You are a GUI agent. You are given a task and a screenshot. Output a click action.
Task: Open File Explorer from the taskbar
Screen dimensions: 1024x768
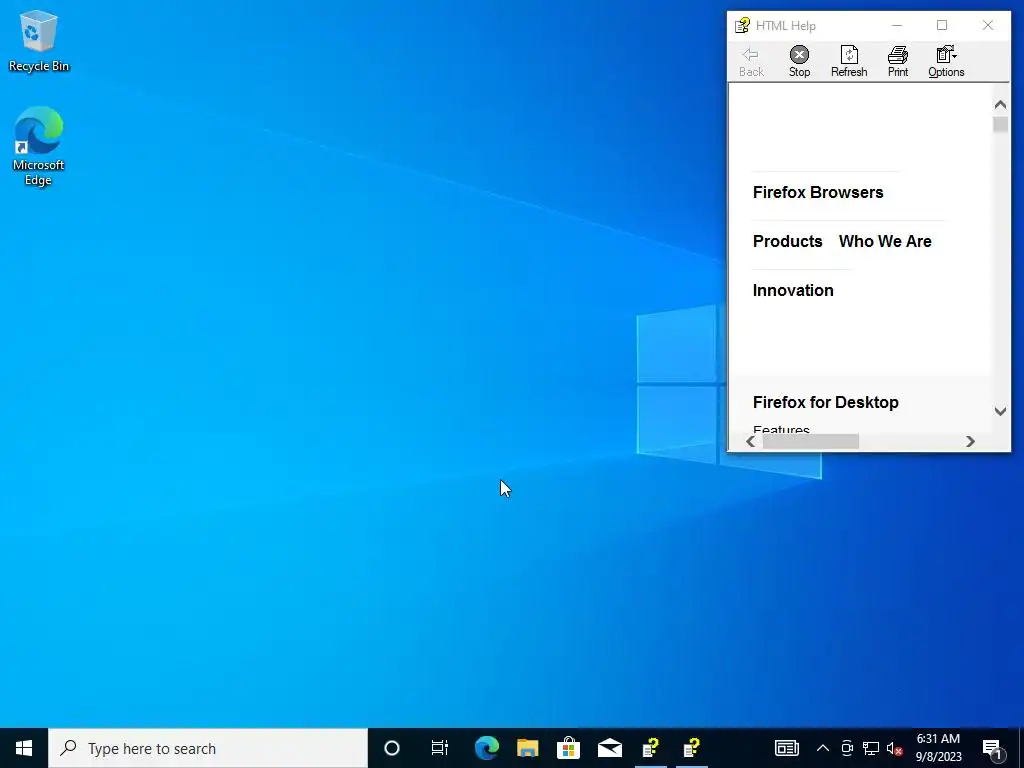528,748
